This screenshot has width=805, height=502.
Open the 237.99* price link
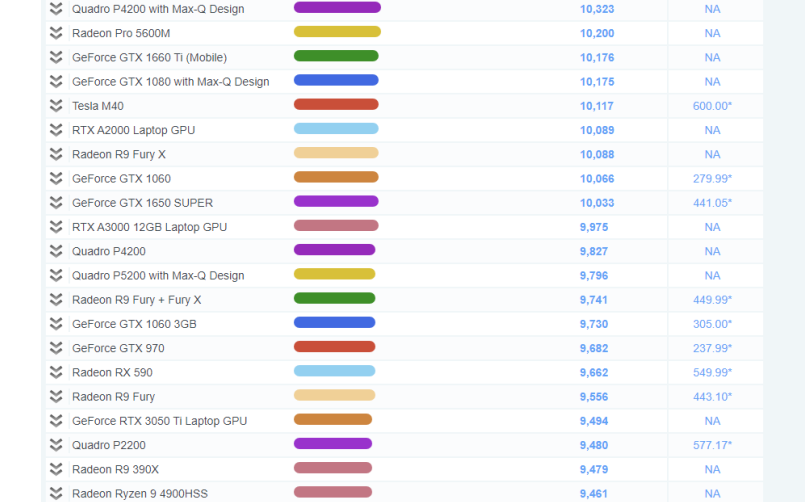(x=712, y=348)
